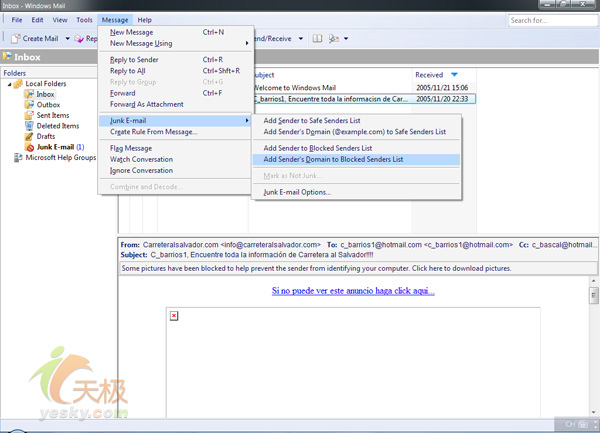The width and height of the screenshot is (600, 433).
Task: Select the Junk E-mail folder icon
Action: (x=29, y=147)
